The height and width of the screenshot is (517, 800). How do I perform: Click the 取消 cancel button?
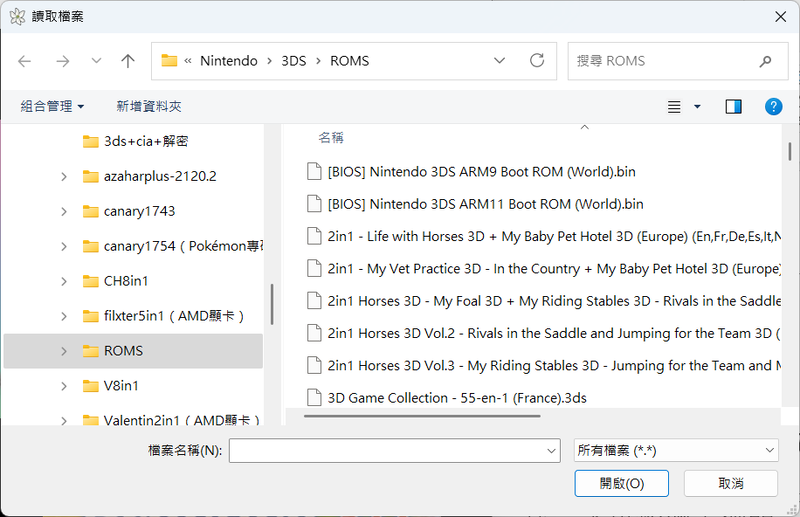(731, 483)
